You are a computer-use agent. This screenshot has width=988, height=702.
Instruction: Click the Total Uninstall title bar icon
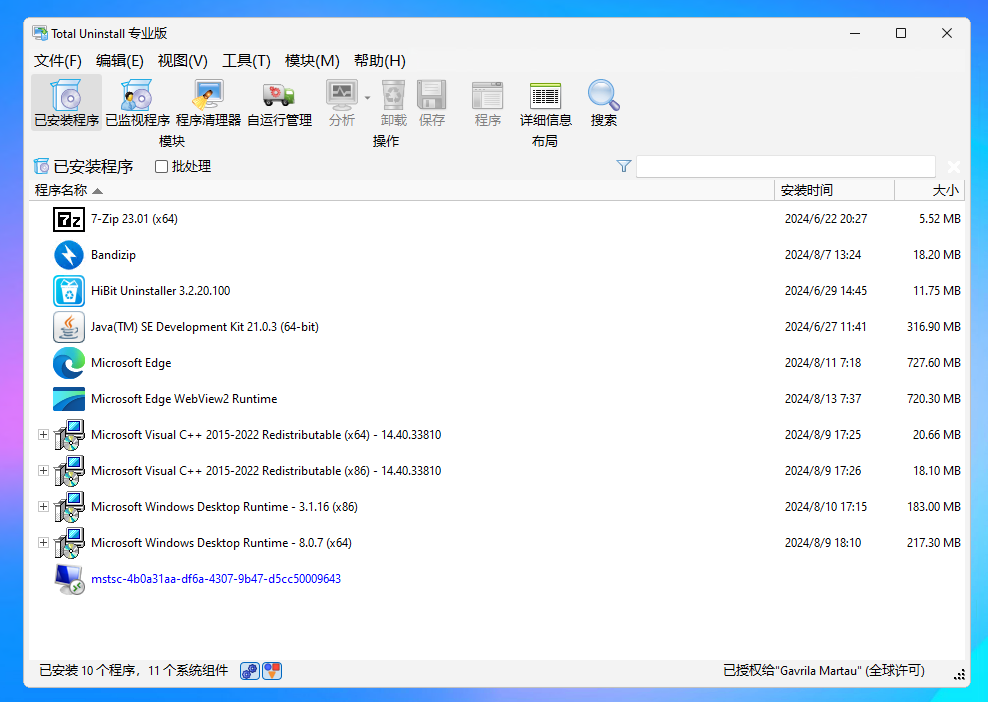pyautogui.click(x=40, y=33)
